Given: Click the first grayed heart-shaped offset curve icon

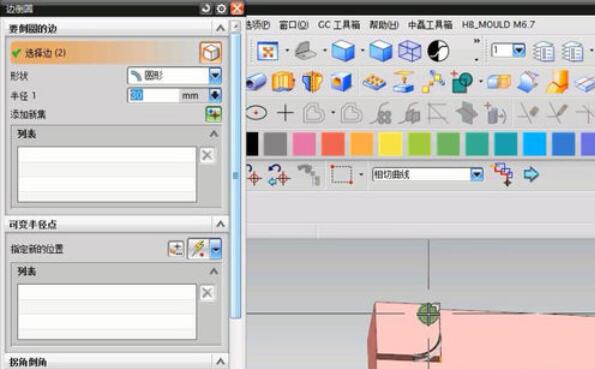Looking at the screenshot, I should click(x=313, y=113).
